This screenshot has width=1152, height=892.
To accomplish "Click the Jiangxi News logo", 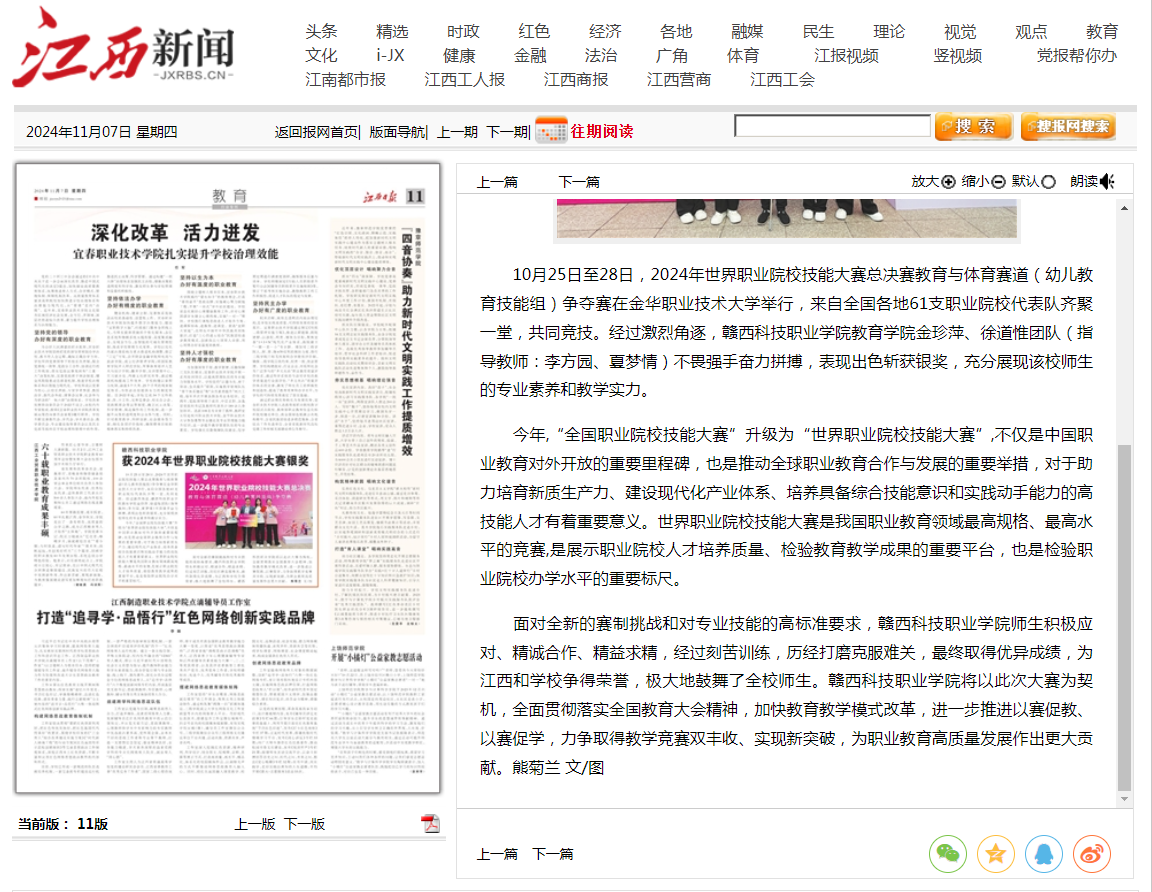I will coord(124,48).
